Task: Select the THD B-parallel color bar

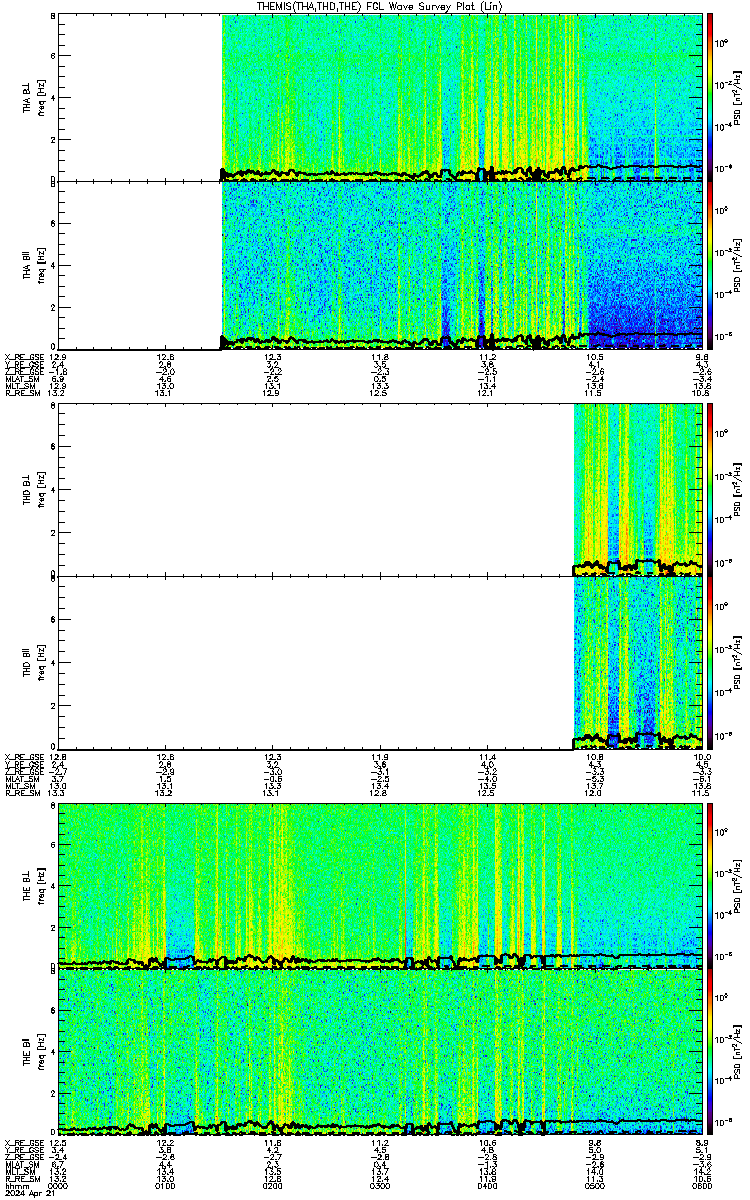Action: coord(710,662)
